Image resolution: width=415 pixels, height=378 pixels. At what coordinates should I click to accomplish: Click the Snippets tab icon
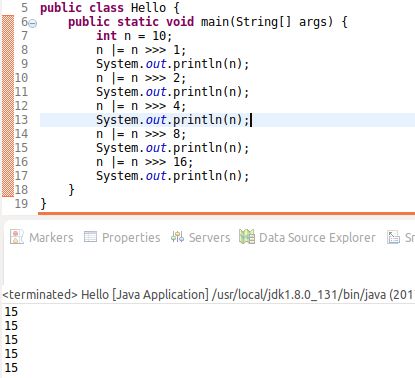pos(393,237)
